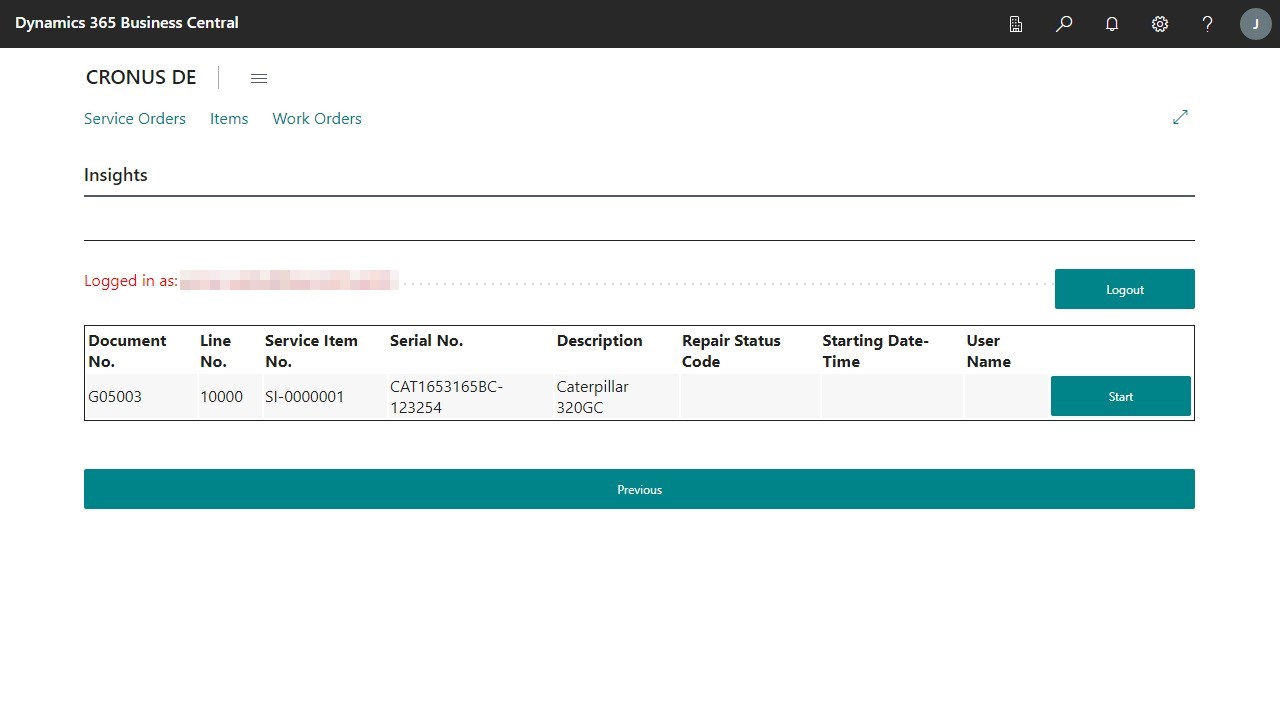Select the serial number CAT1653165BC-123254 cell
The height and width of the screenshot is (720, 1280).
coord(447,396)
